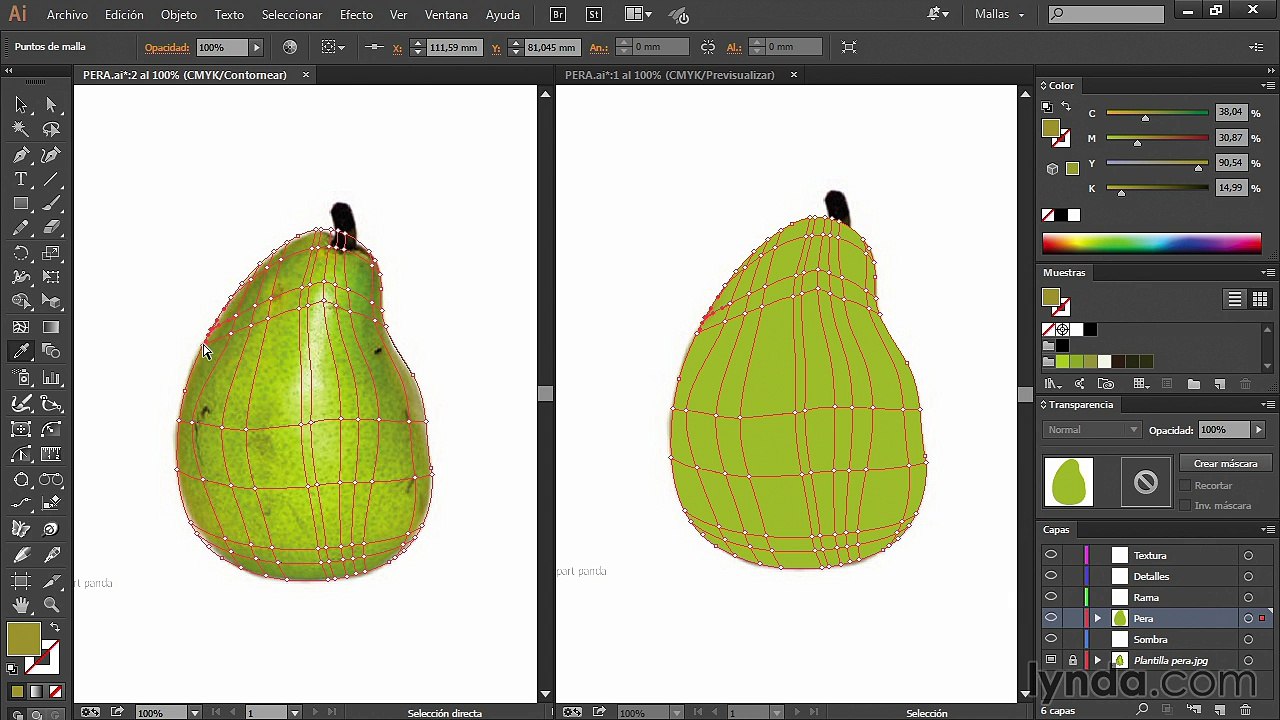Hide the Textura layer
Viewport: 1280px width, 720px height.
tap(1050, 555)
